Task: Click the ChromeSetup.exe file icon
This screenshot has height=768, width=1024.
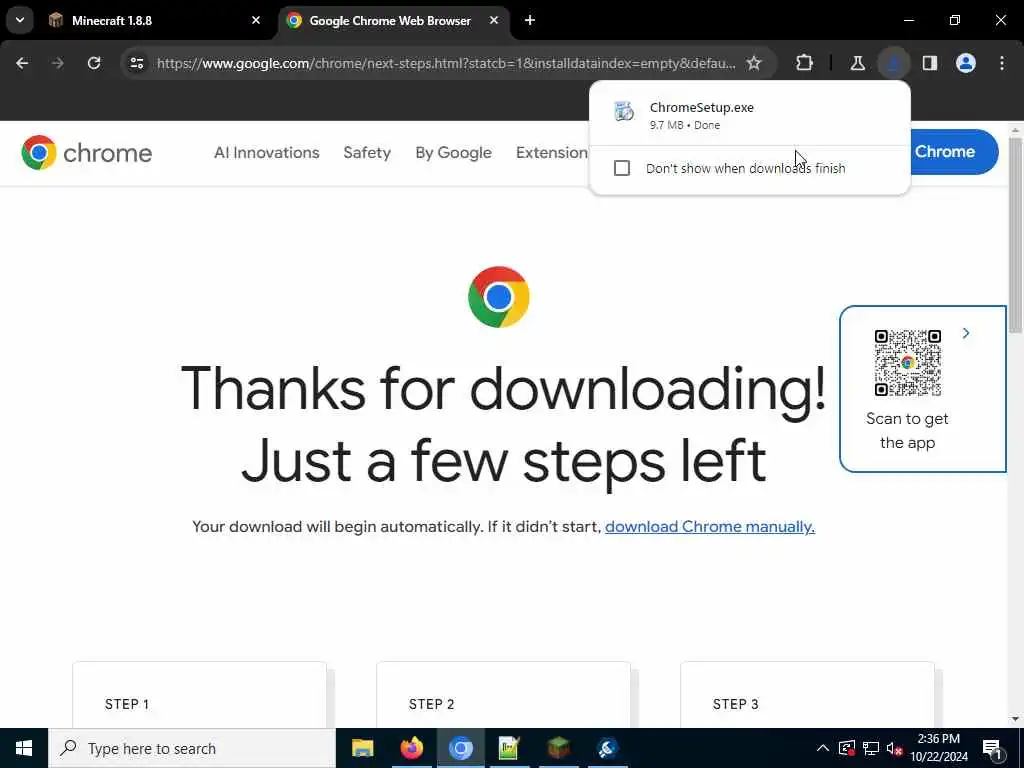Action: 624,112
